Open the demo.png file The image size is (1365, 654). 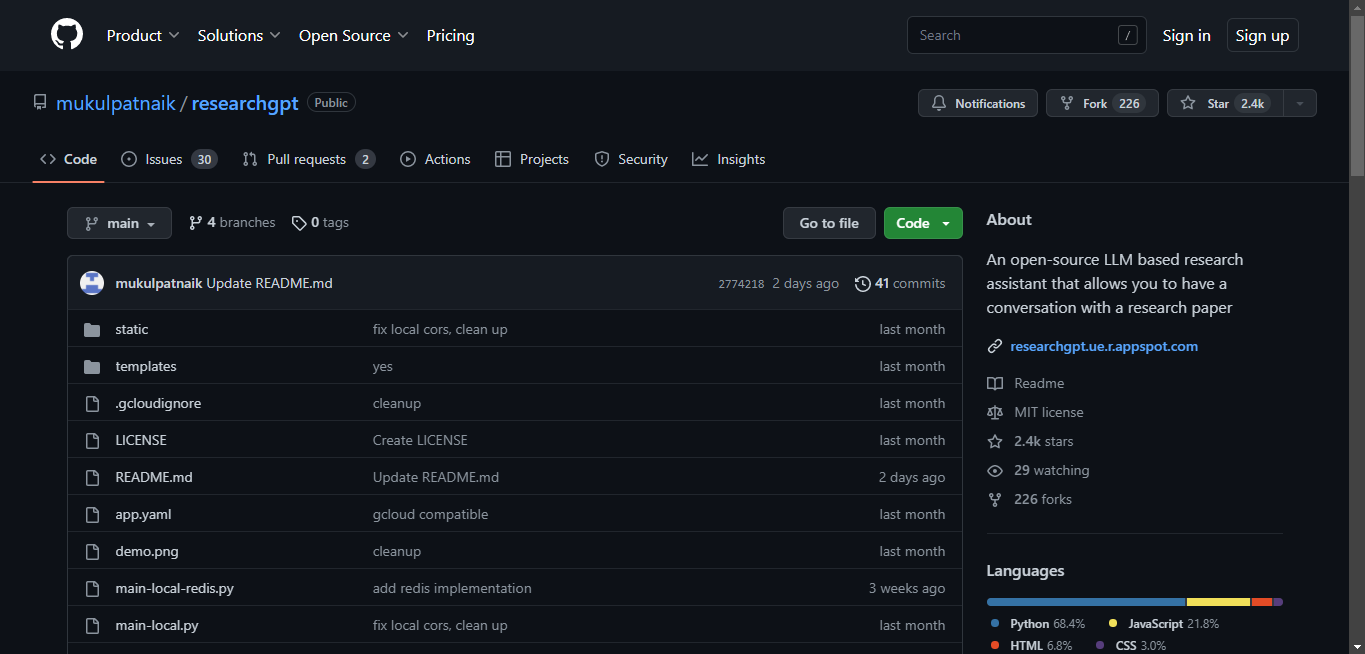(x=147, y=551)
